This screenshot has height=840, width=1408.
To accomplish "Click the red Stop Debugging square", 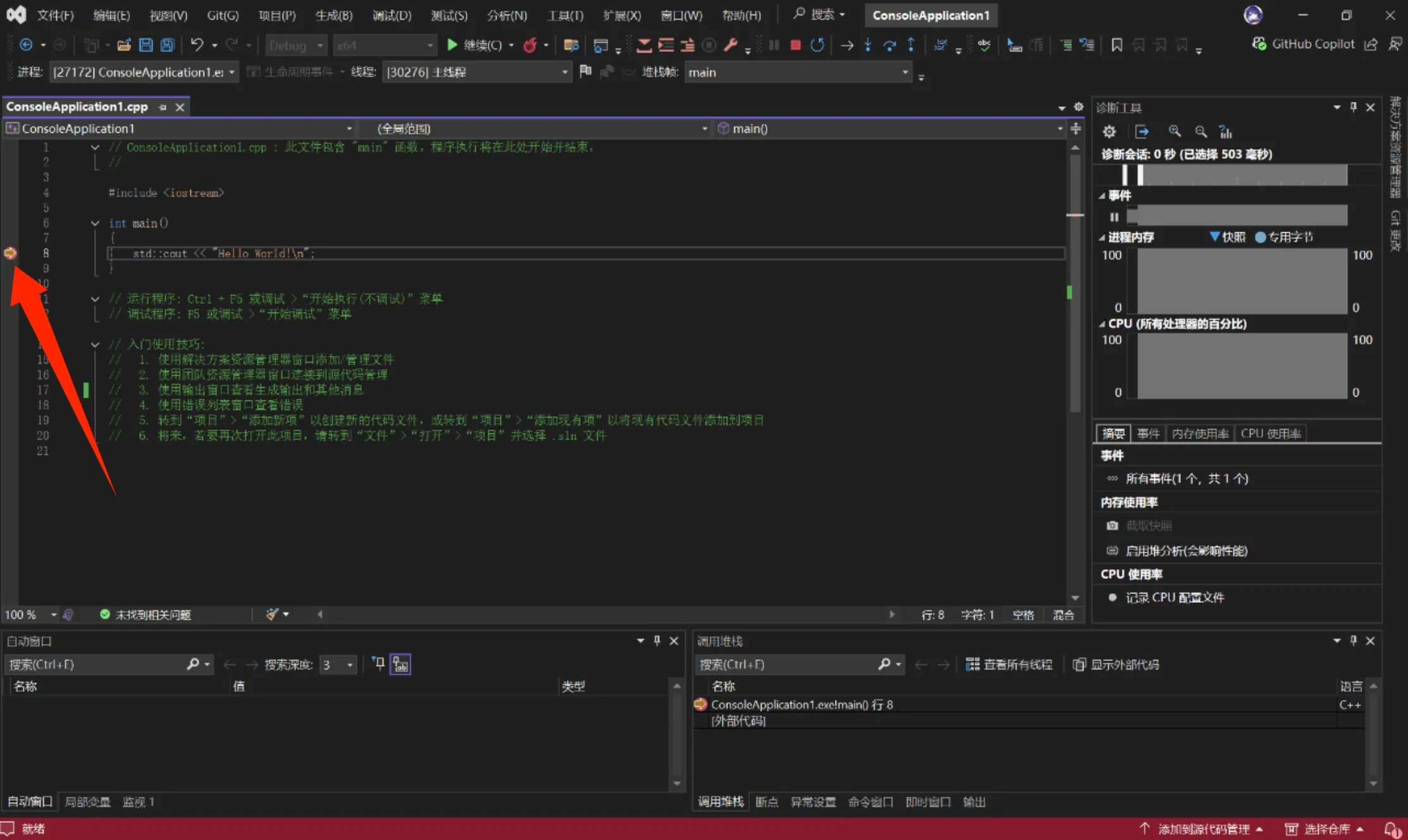I will 796,45.
